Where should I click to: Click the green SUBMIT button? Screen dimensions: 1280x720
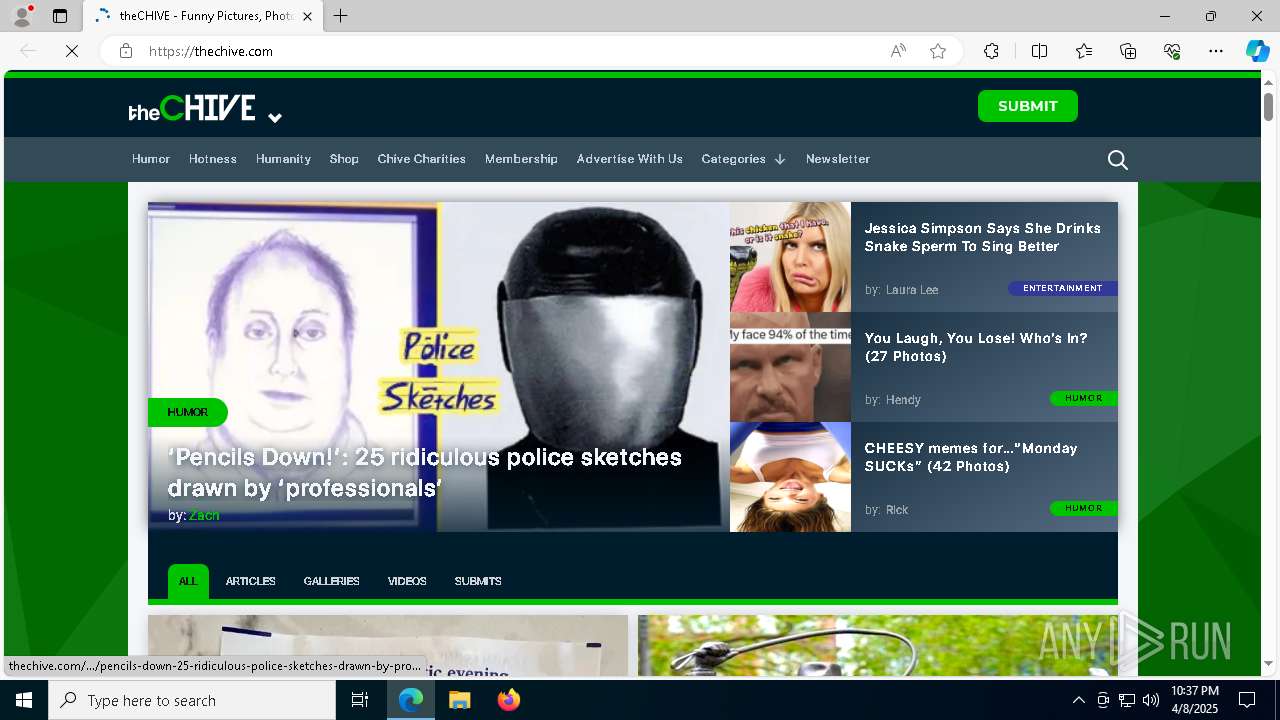point(1027,106)
